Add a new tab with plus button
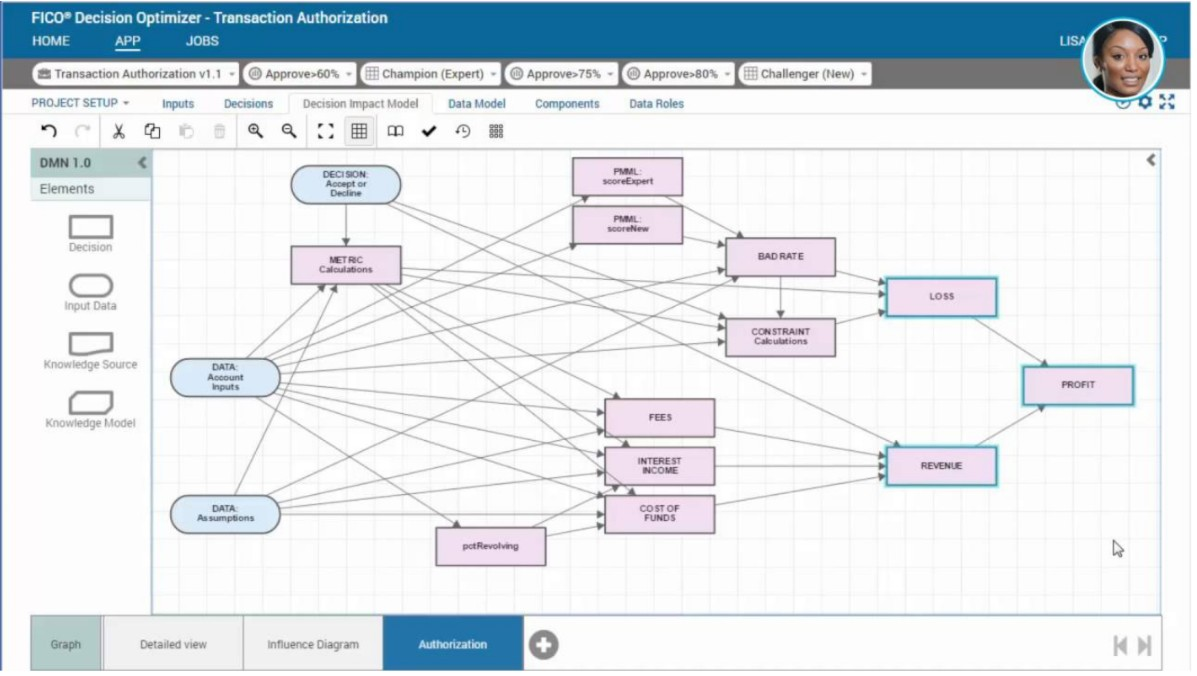 544,645
